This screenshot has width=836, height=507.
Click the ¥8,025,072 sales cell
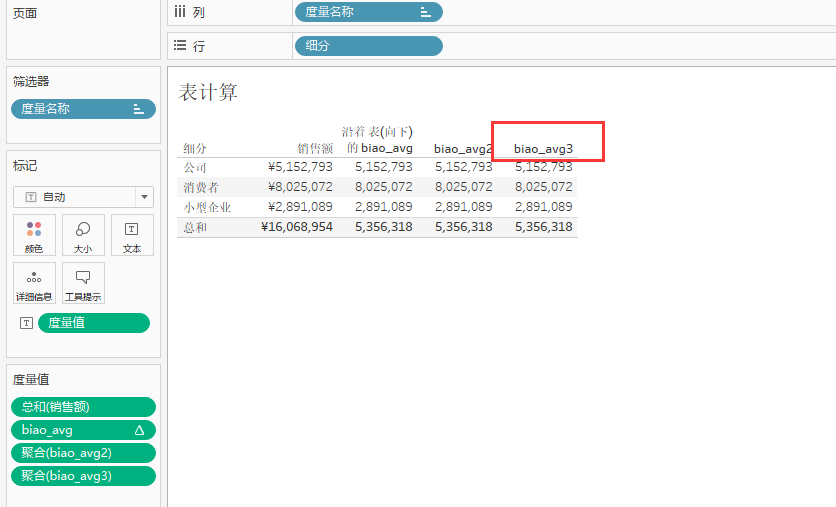click(x=300, y=187)
